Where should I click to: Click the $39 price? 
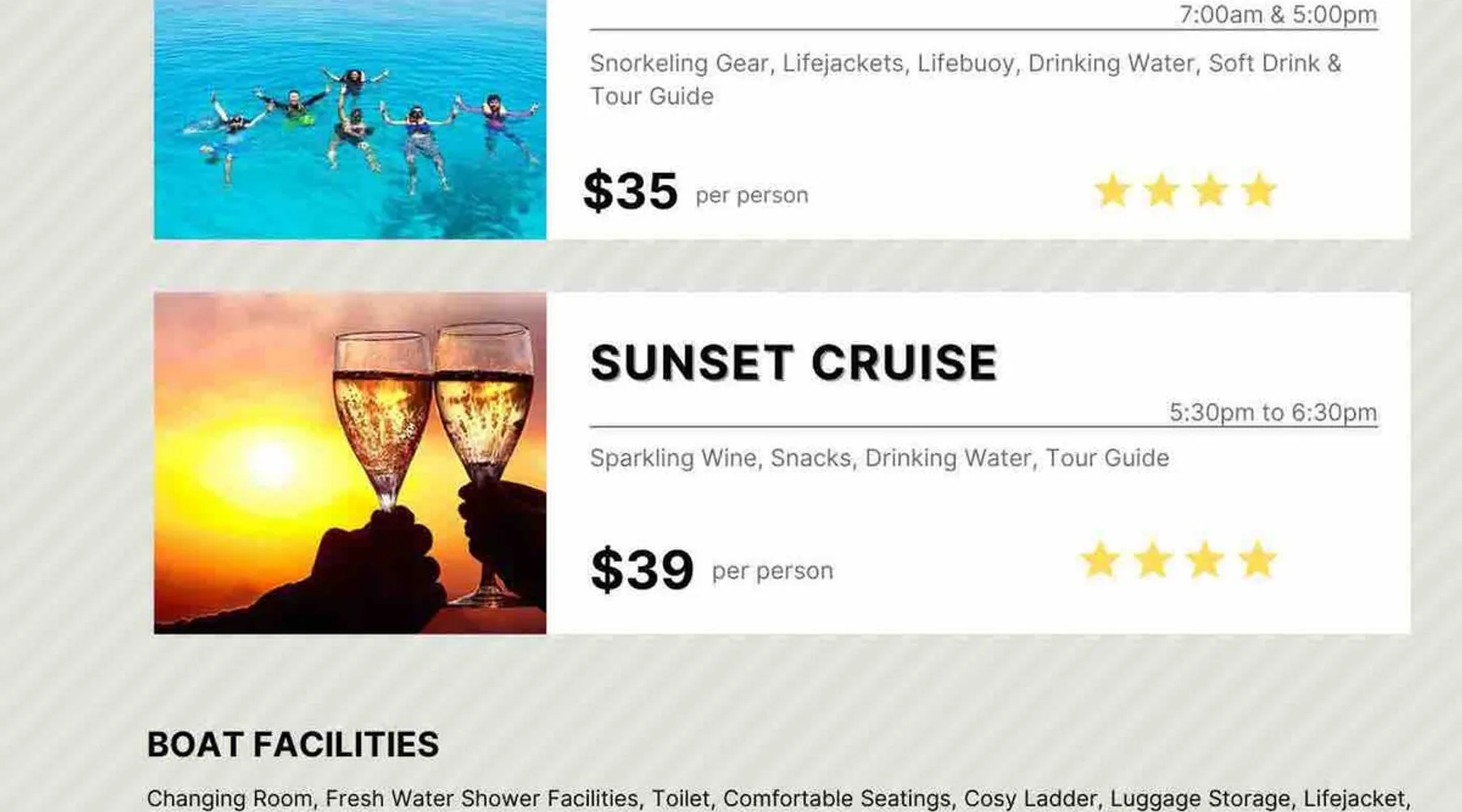[642, 569]
